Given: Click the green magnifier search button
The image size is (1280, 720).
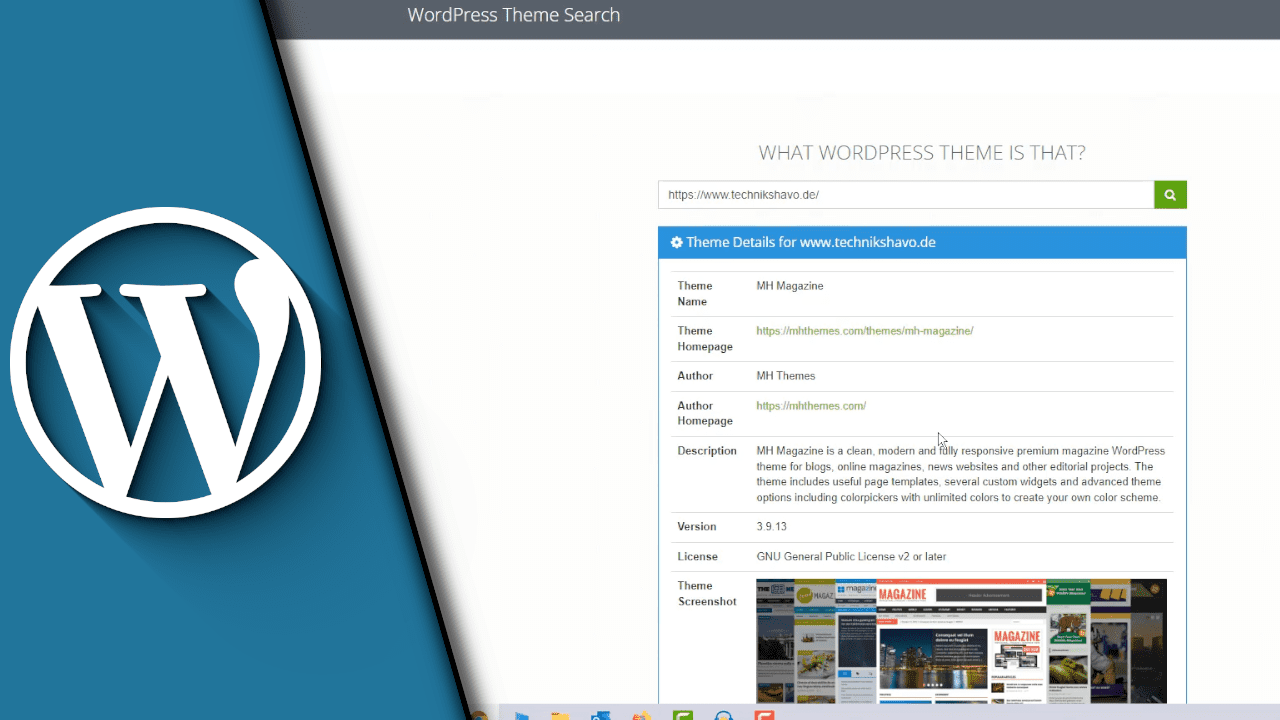Looking at the screenshot, I should click(x=1170, y=195).
